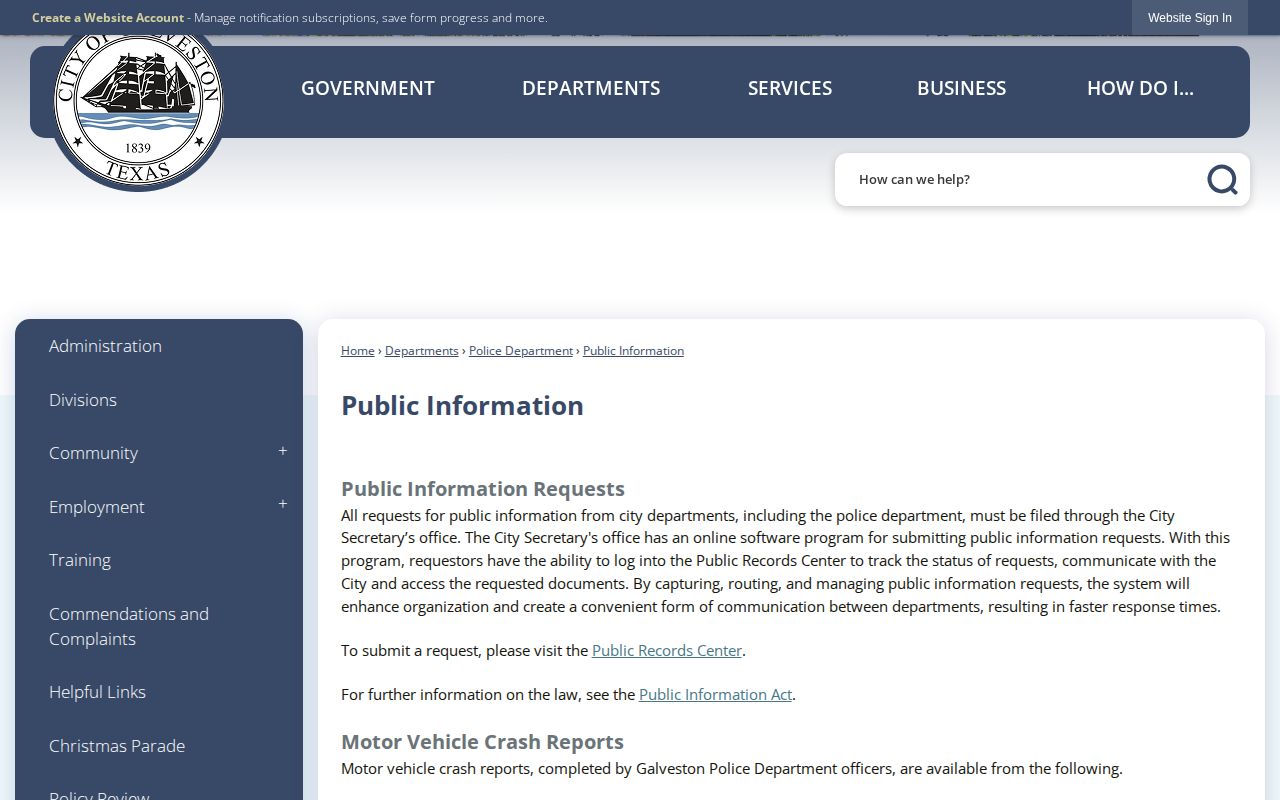Select Community in the sidebar

pos(93,453)
